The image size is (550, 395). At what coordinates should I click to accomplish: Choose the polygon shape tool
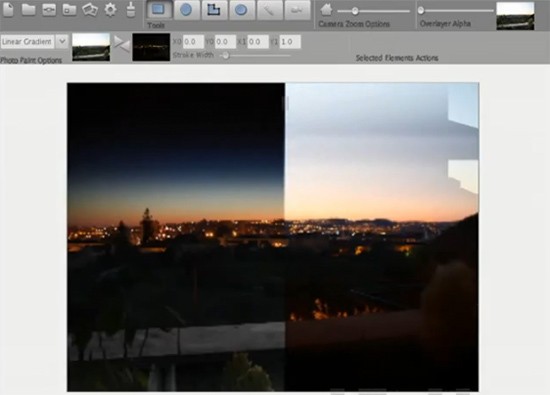point(214,9)
